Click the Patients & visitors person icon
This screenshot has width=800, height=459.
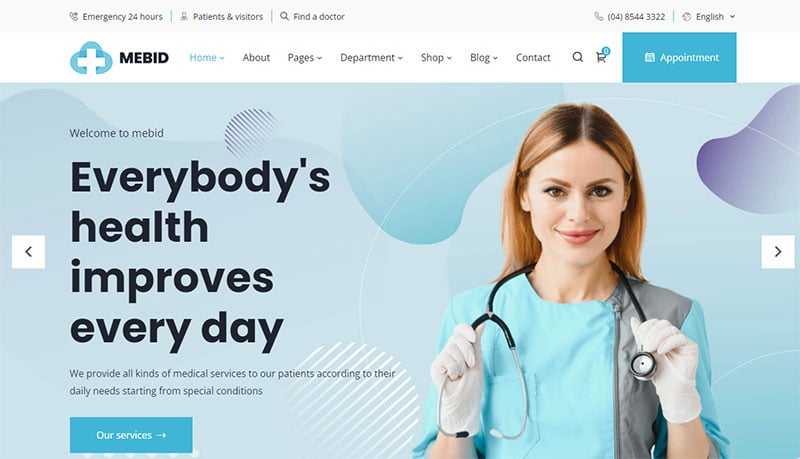click(184, 16)
